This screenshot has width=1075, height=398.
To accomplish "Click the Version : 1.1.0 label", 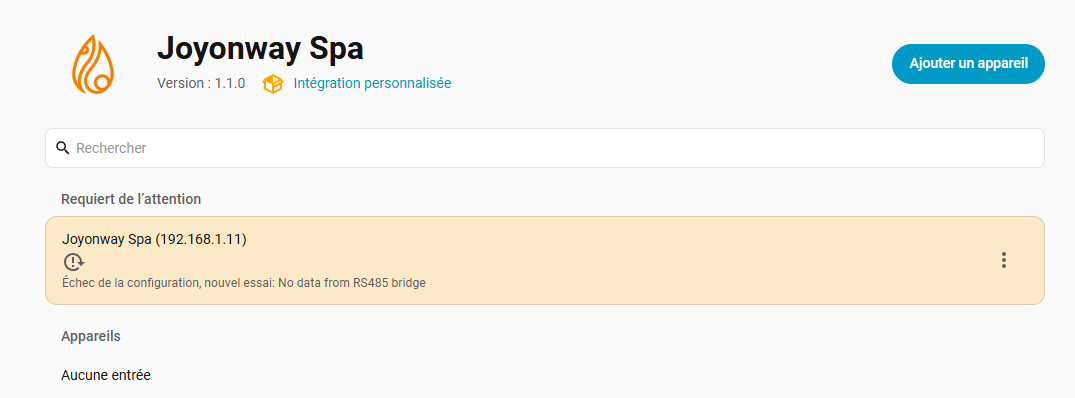I will (201, 84).
